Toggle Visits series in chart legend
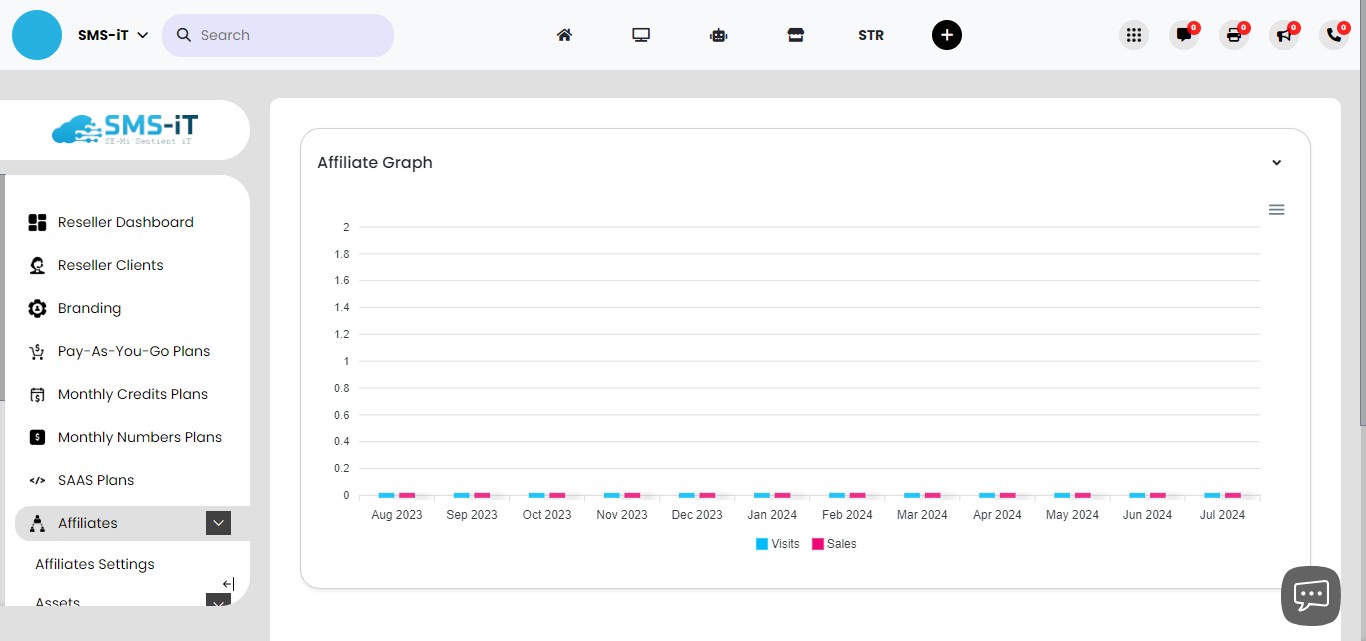The image size is (1366, 641). (x=777, y=544)
